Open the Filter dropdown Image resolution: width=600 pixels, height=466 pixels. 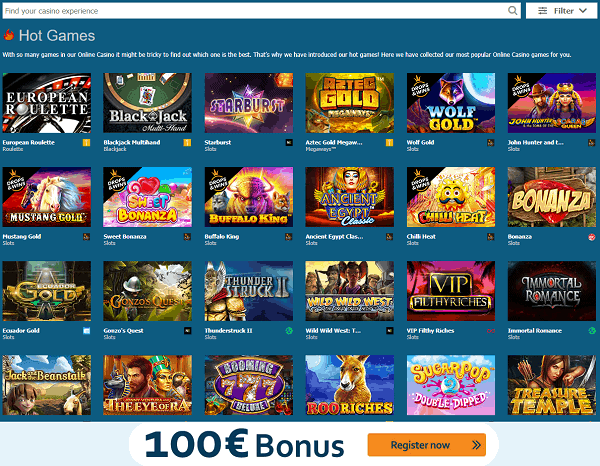pyautogui.click(x=562, y=11)
